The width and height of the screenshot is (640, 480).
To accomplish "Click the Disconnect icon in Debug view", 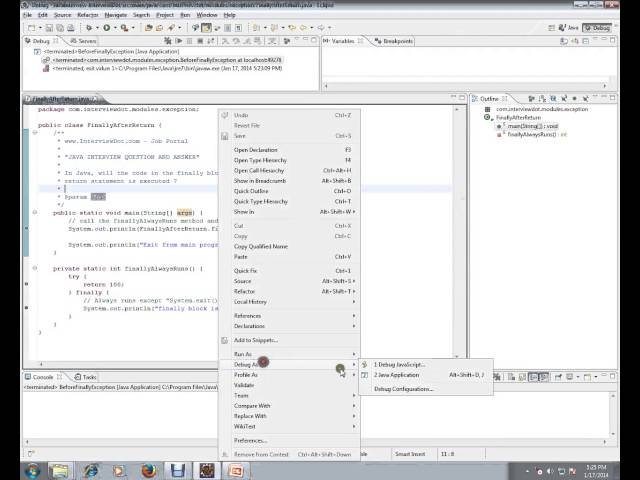I will point(211,41).
